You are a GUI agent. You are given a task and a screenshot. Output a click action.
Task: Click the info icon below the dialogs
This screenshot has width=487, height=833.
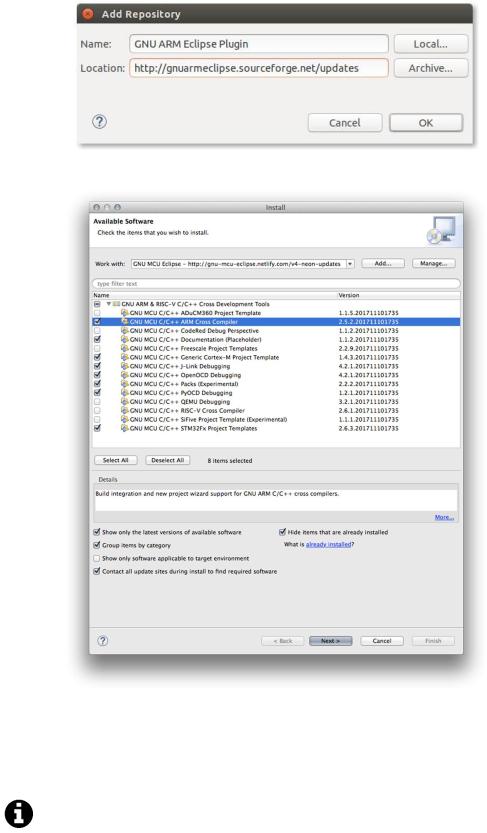(19, 814)
